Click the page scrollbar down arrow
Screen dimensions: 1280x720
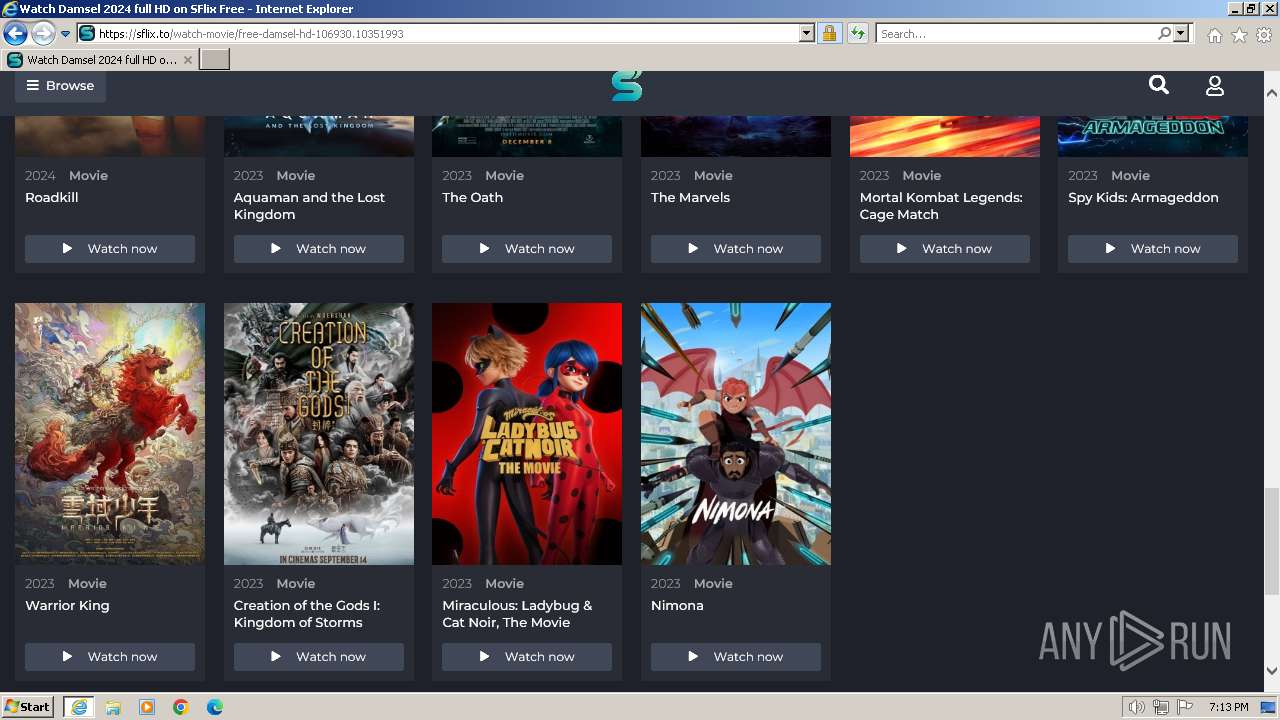tap(1272, 671)
